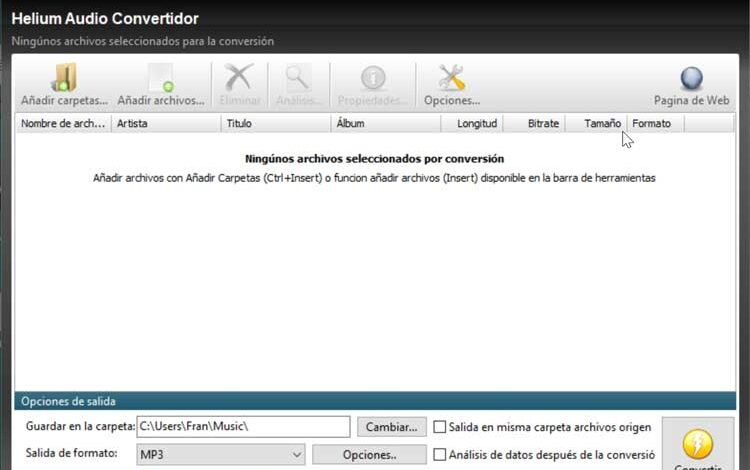Screen dimensions: 750x470
Task: Sort by Bitrate column header
Action: coord(534,123)
